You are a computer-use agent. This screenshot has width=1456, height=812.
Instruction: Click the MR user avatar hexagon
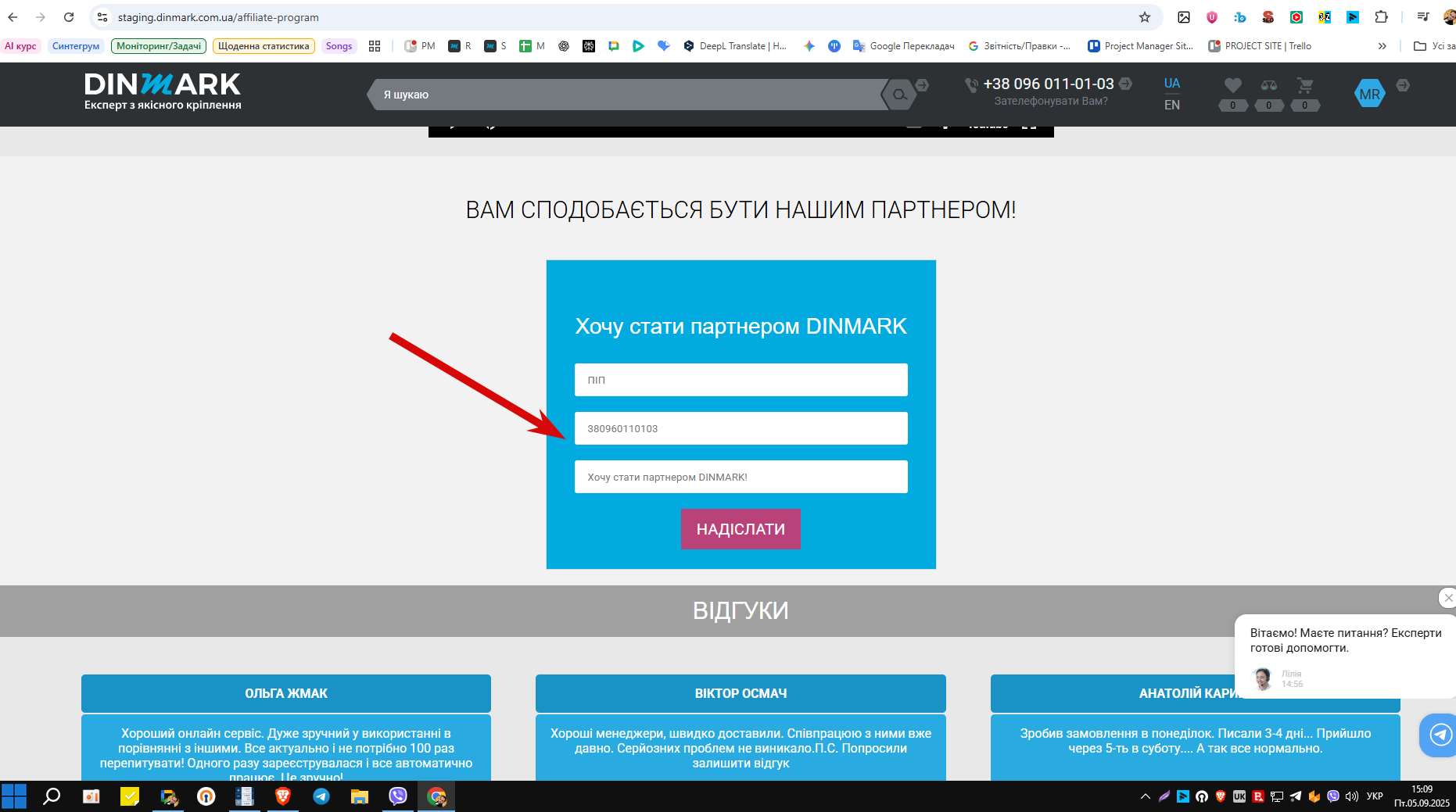click(1369, 94)
